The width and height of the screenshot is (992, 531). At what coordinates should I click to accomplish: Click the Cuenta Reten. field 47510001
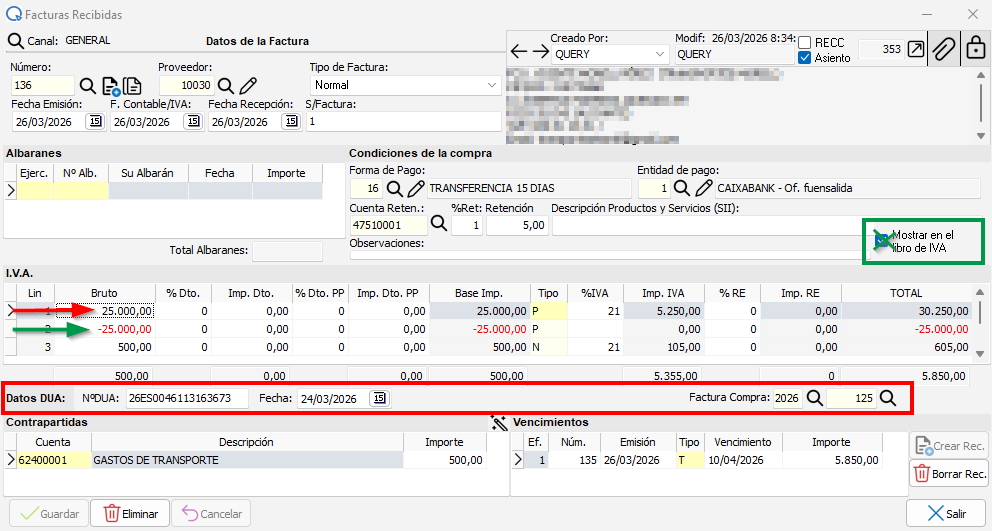pyautogui.click(x=388, y=225)
